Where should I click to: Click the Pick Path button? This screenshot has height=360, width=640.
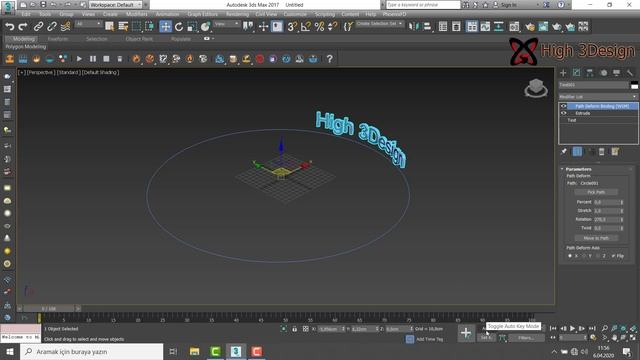click(596, 192)
